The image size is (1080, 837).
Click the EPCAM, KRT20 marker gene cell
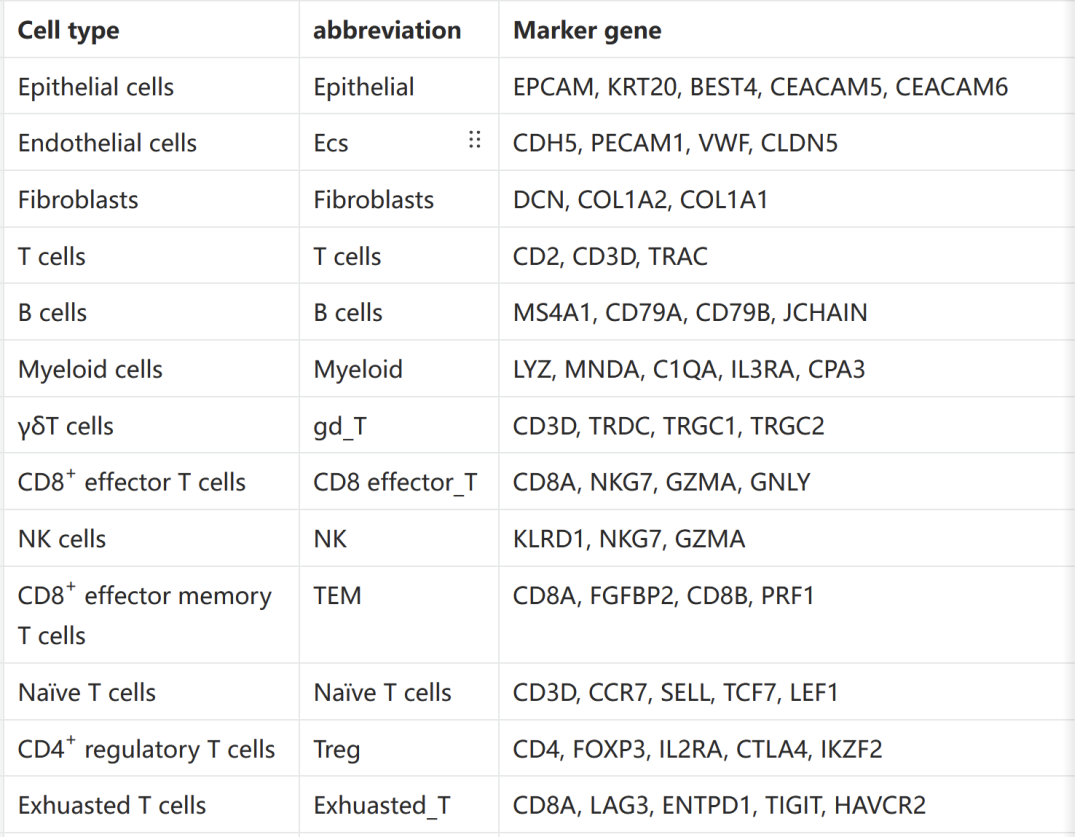760,87
